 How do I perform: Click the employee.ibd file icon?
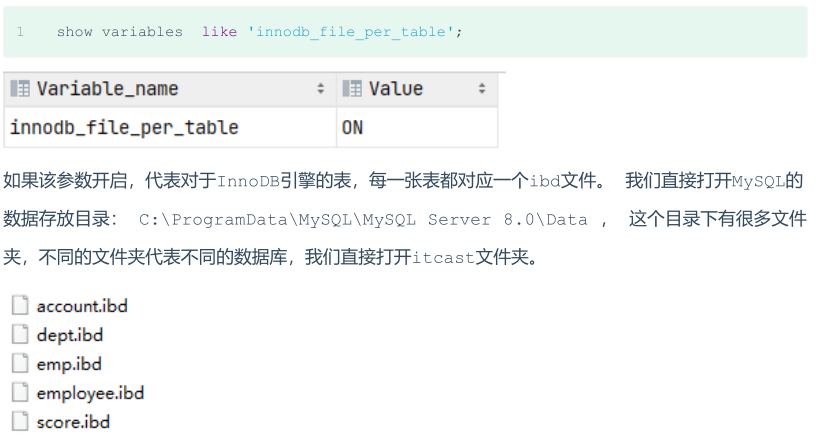pyautogui.click(x=19, y=393)
